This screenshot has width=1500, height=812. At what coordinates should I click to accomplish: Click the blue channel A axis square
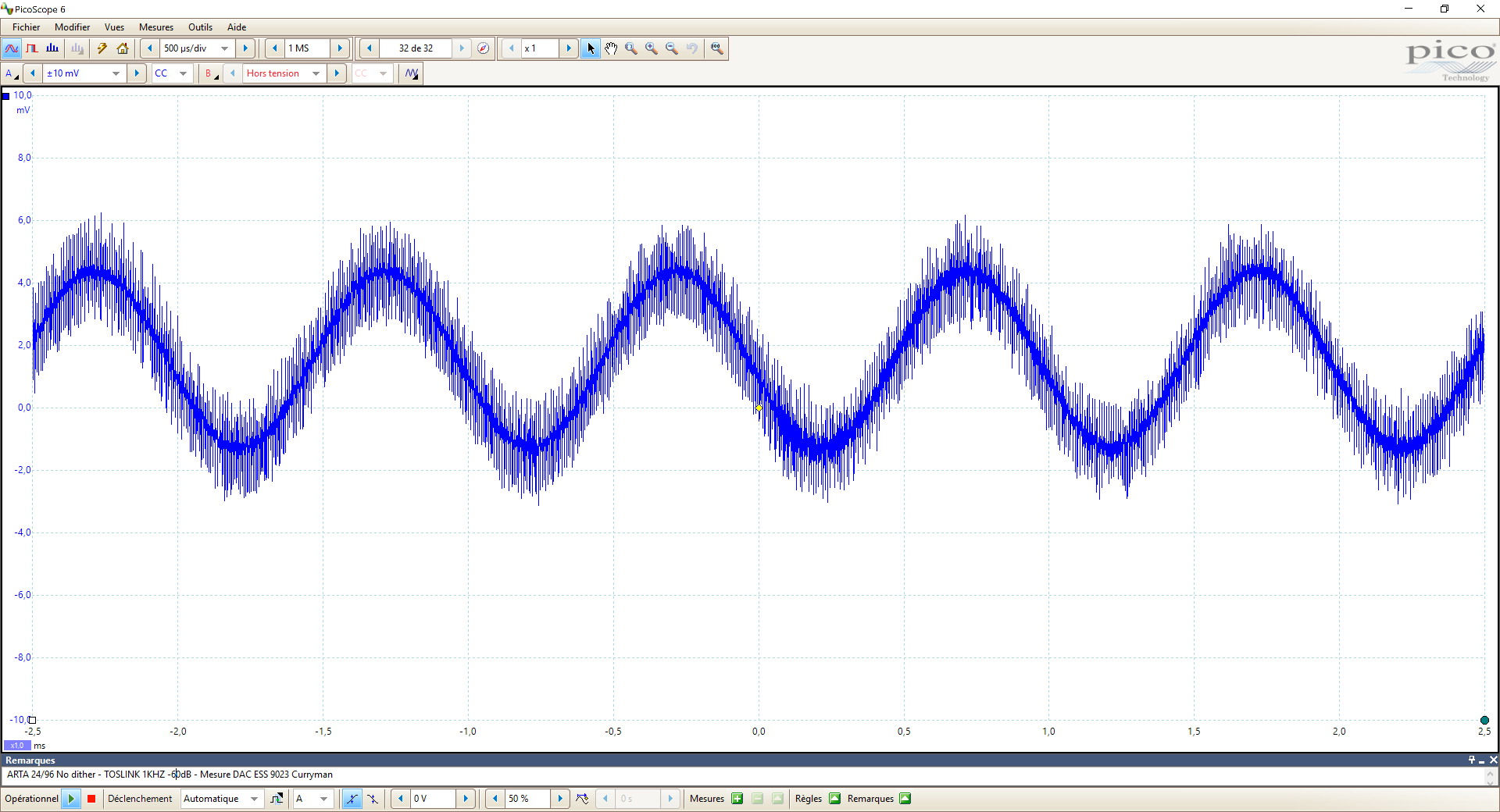6,96
